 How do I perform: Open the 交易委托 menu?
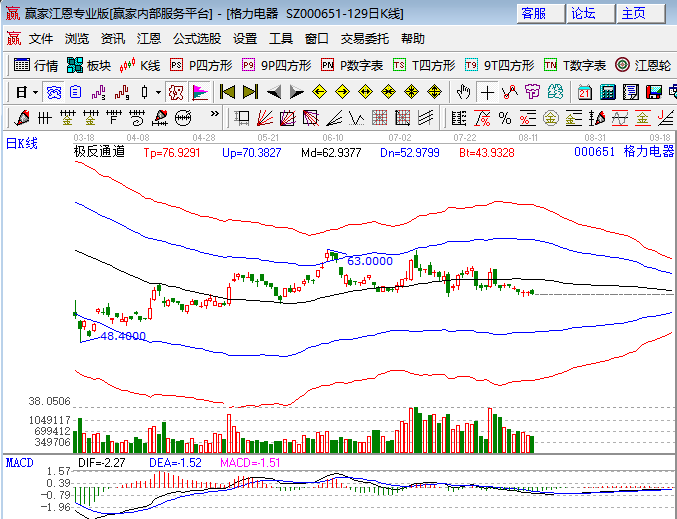click(x=364, y=39)
